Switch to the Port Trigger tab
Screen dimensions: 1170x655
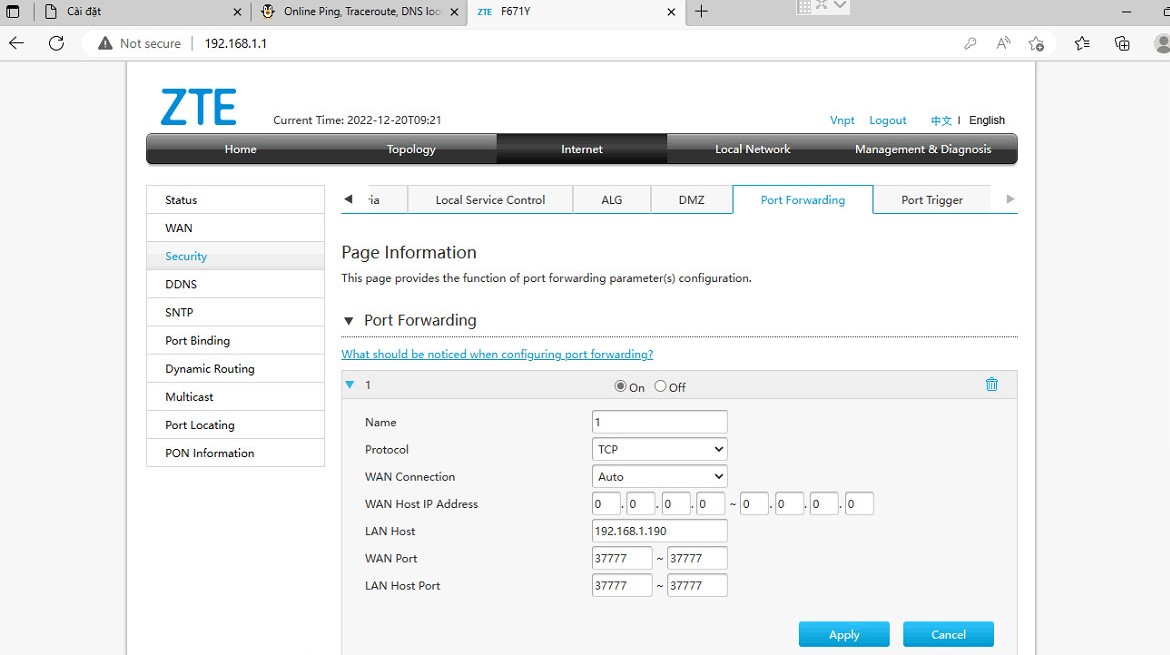point(931,200)
